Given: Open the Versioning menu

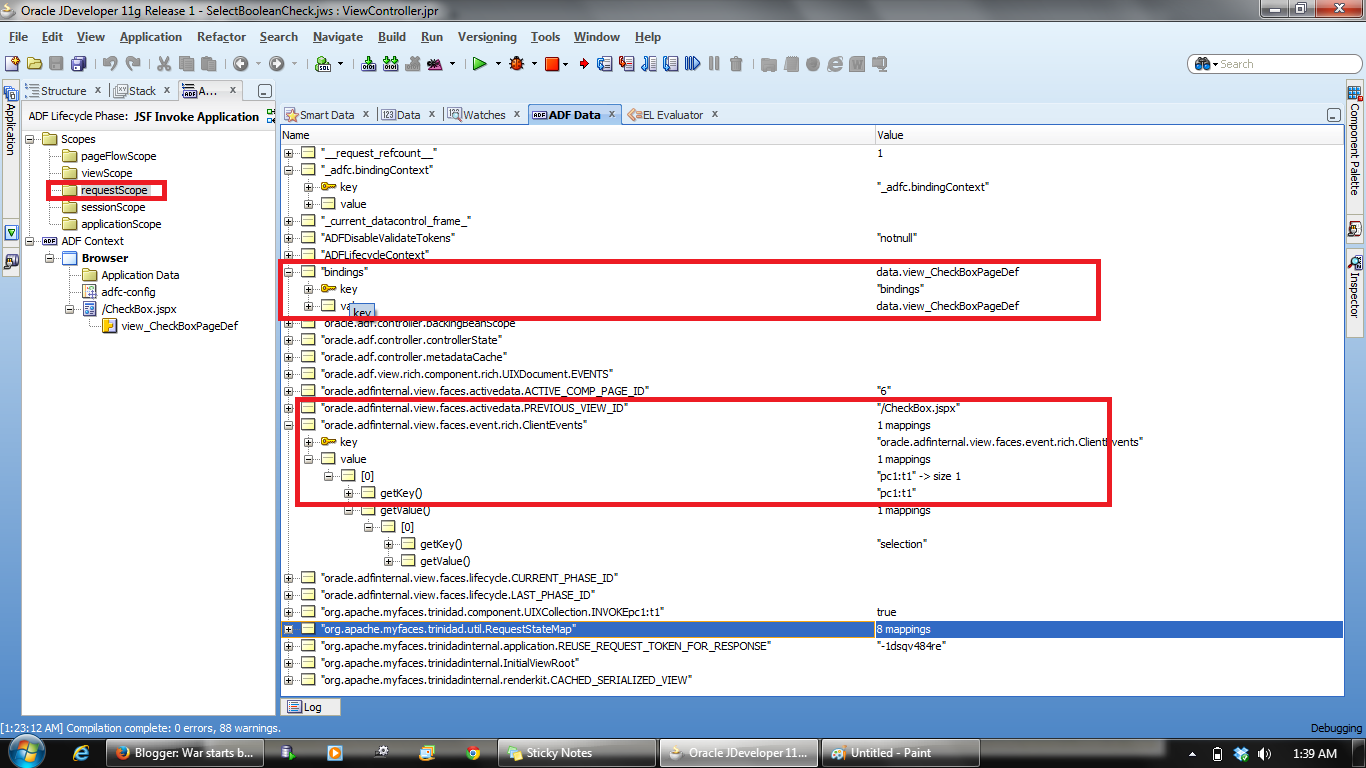Looking at the screenshot, I should point(487,36).
